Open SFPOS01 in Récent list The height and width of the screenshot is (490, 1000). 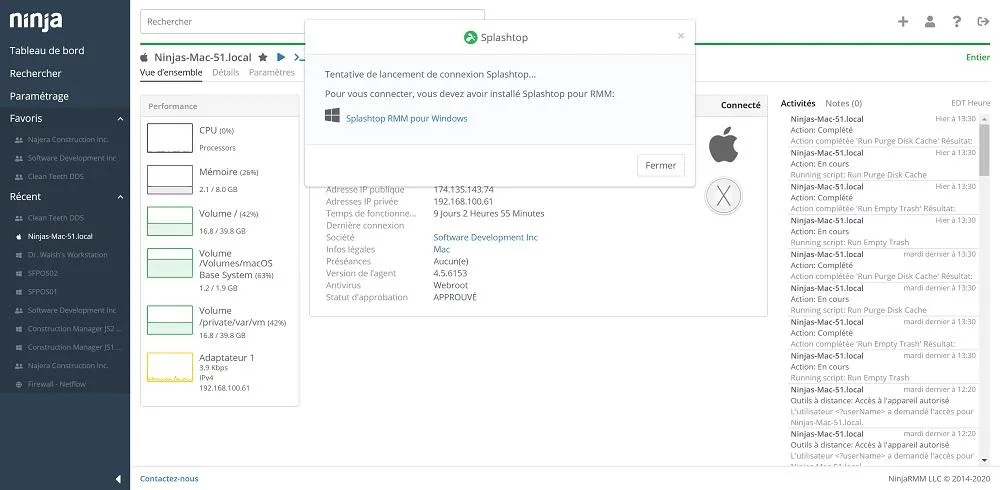42,292
